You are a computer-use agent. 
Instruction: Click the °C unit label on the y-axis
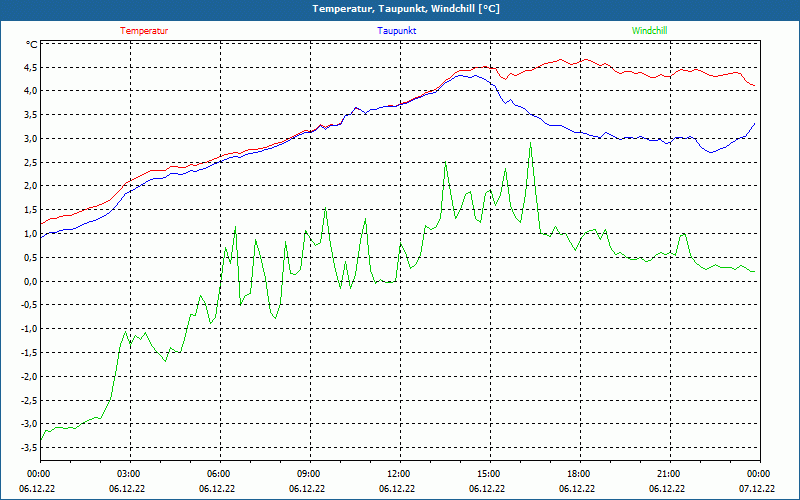tap(32, 45)
